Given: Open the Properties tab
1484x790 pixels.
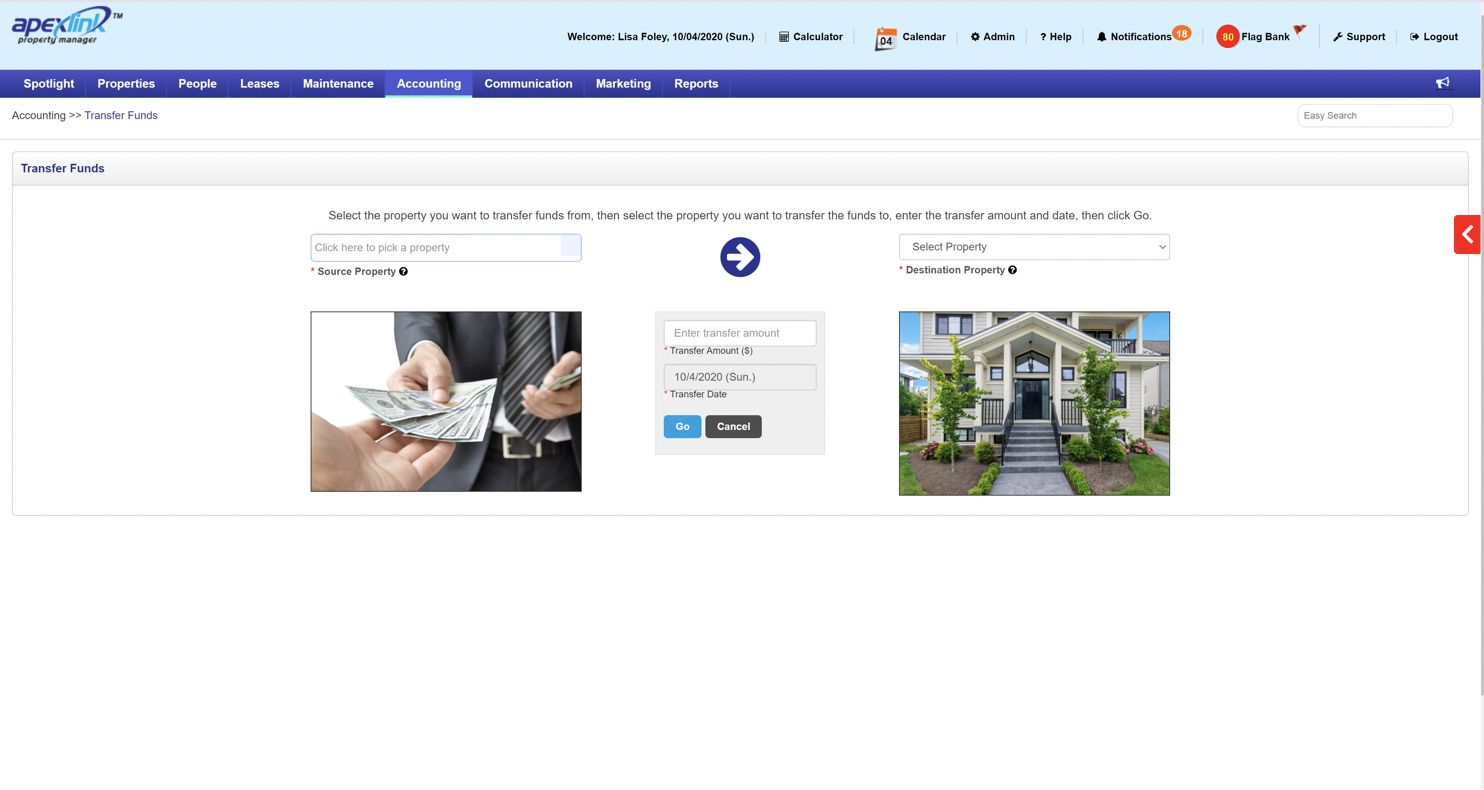Looking at the screenshot, I should pyautogui.click(x=126, y=84).
